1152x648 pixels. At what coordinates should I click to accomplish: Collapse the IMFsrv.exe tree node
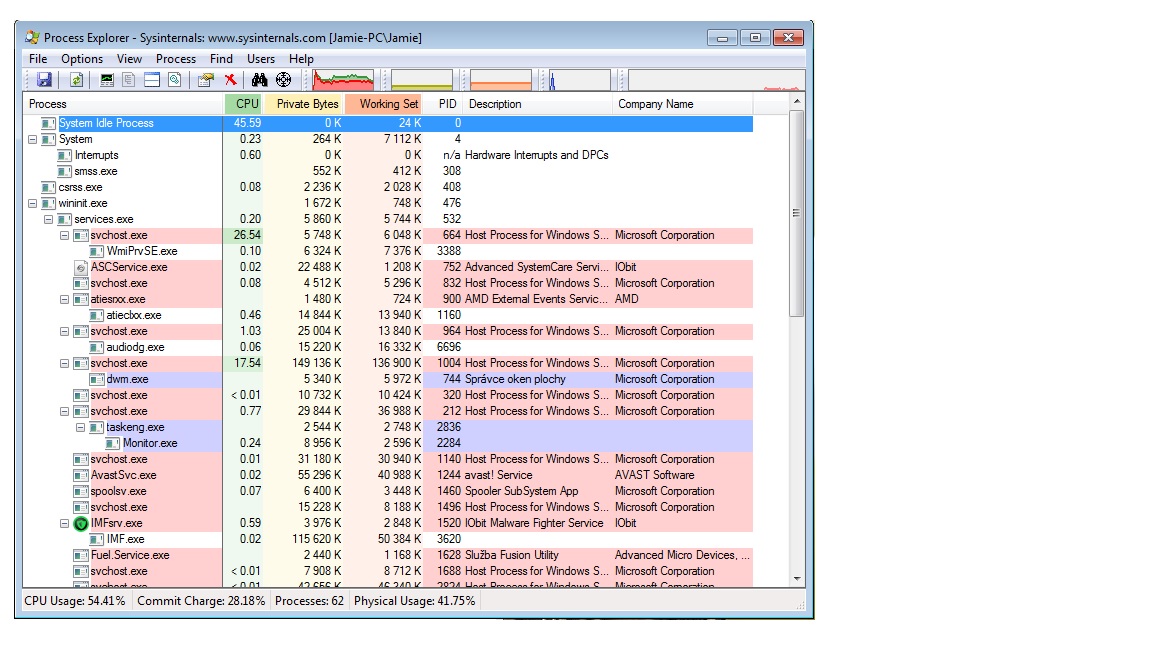(65, 524)
